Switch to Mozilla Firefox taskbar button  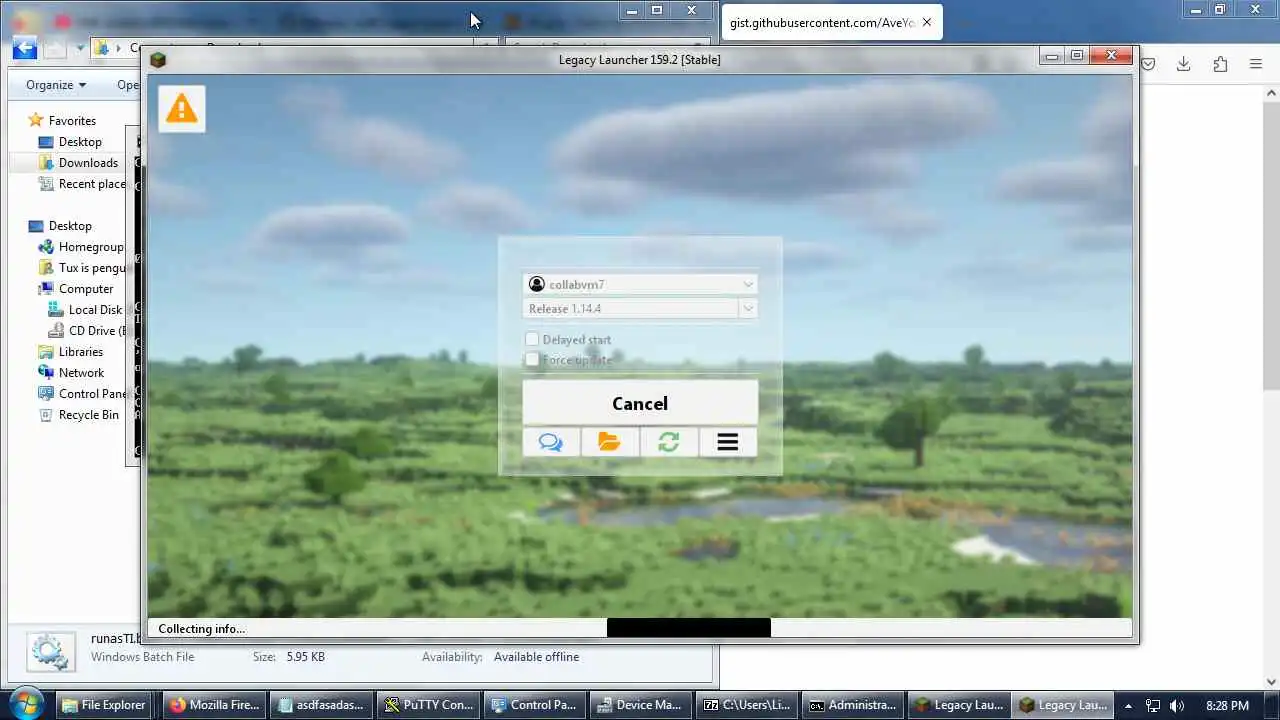[214, 705]
